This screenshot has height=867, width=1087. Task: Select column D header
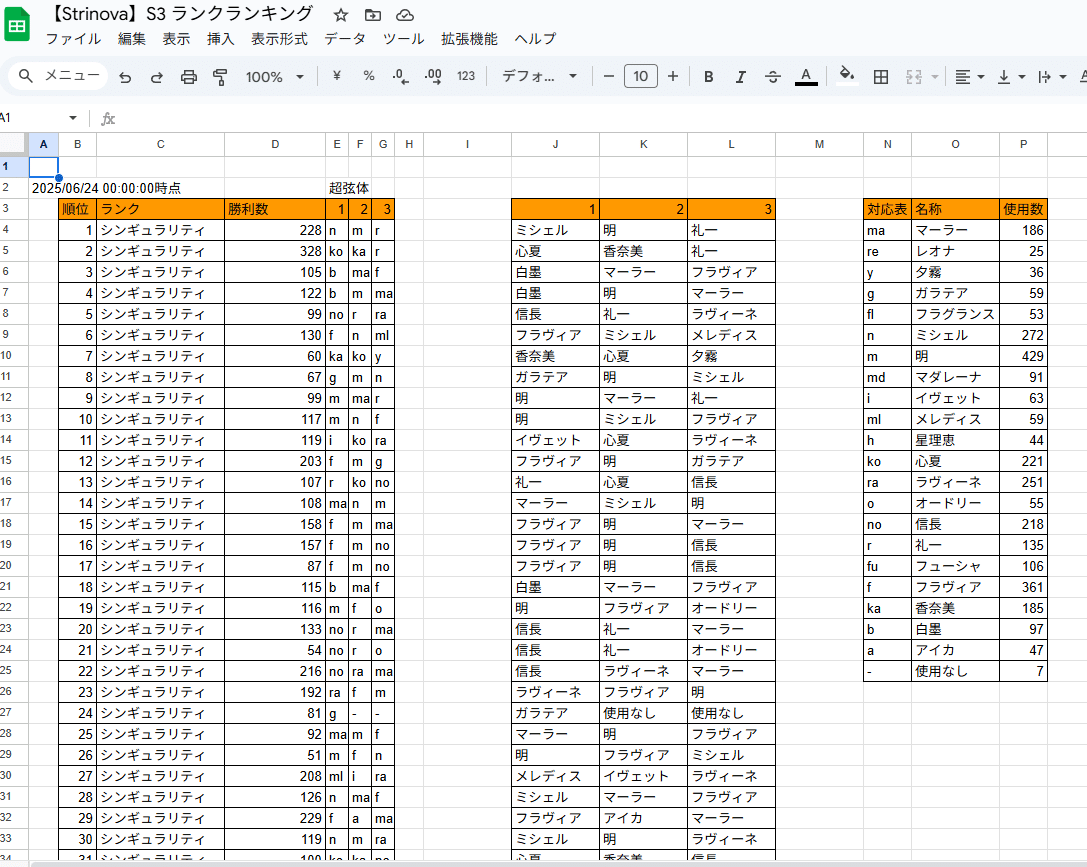click(275, 144)
